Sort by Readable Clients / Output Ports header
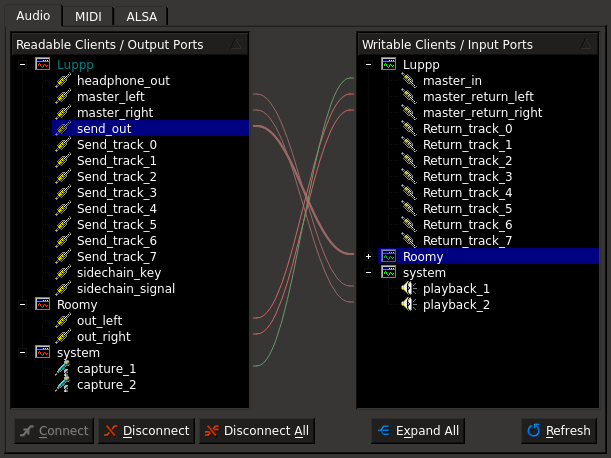Image resolution: width=611 pixels, height=458 pixels. click(130, 44)
